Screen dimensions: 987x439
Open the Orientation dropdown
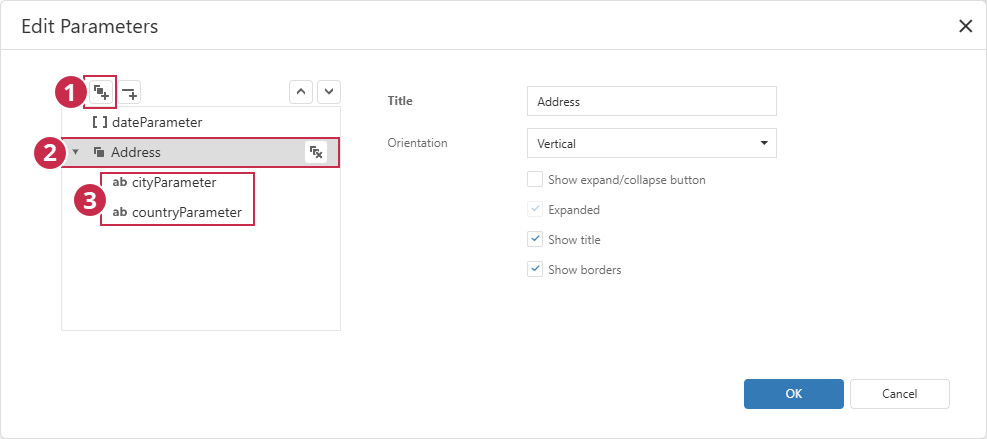[651, 143]
